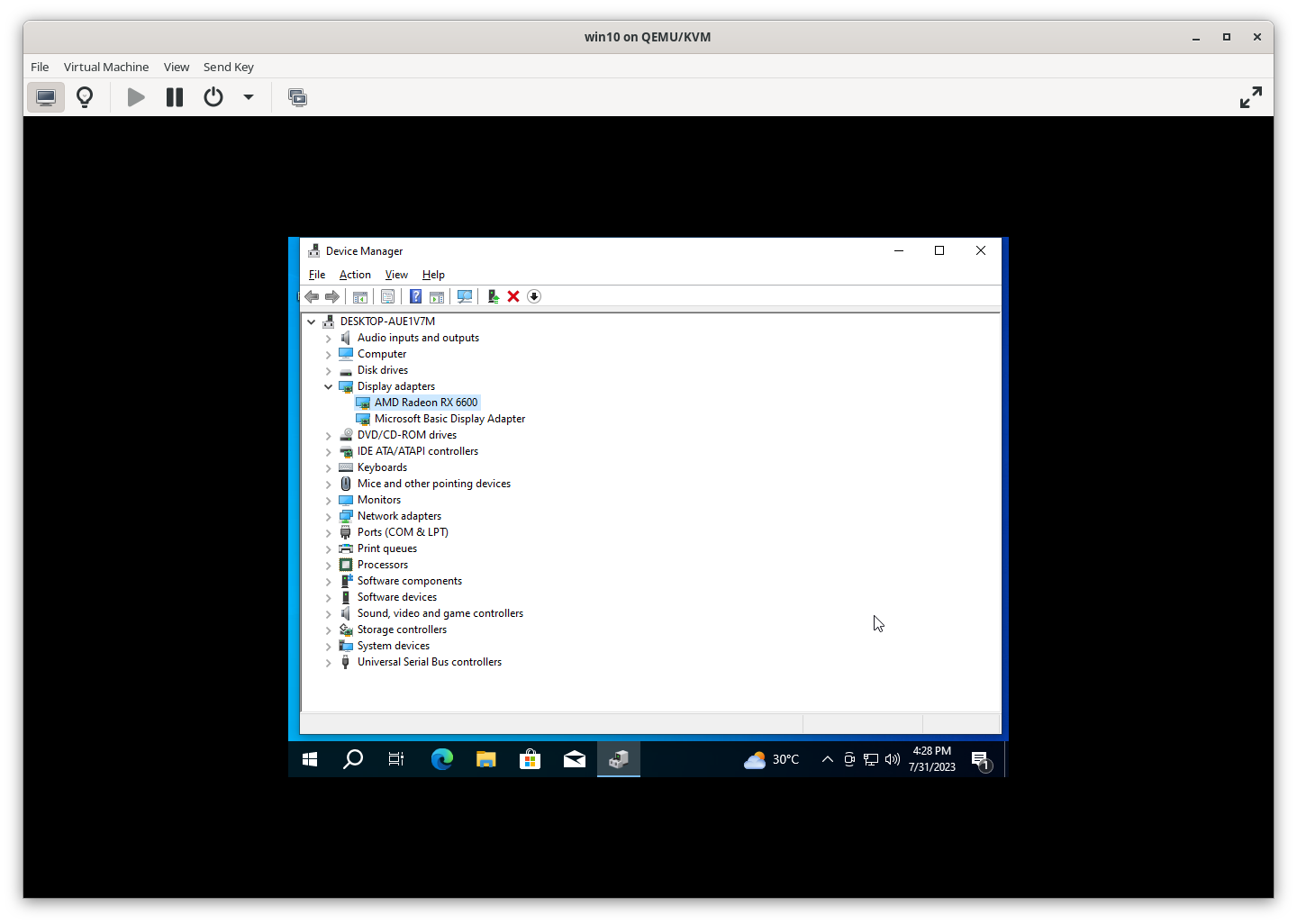Expand Audio inputs and outputs
The height and width of the screenshot is (924, 1297).
coord(329,339)
